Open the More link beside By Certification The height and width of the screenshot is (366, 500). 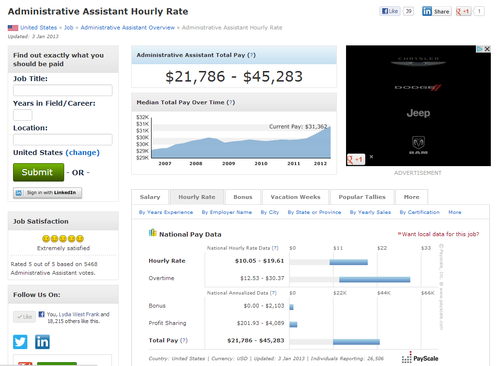(455, 212)
